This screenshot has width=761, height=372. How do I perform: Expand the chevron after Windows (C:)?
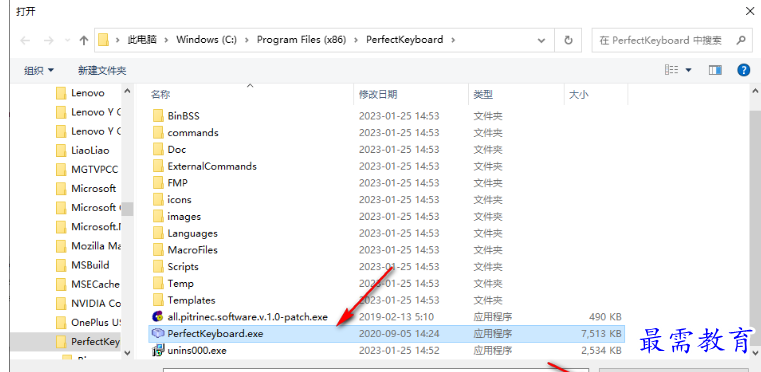(247, 40)
